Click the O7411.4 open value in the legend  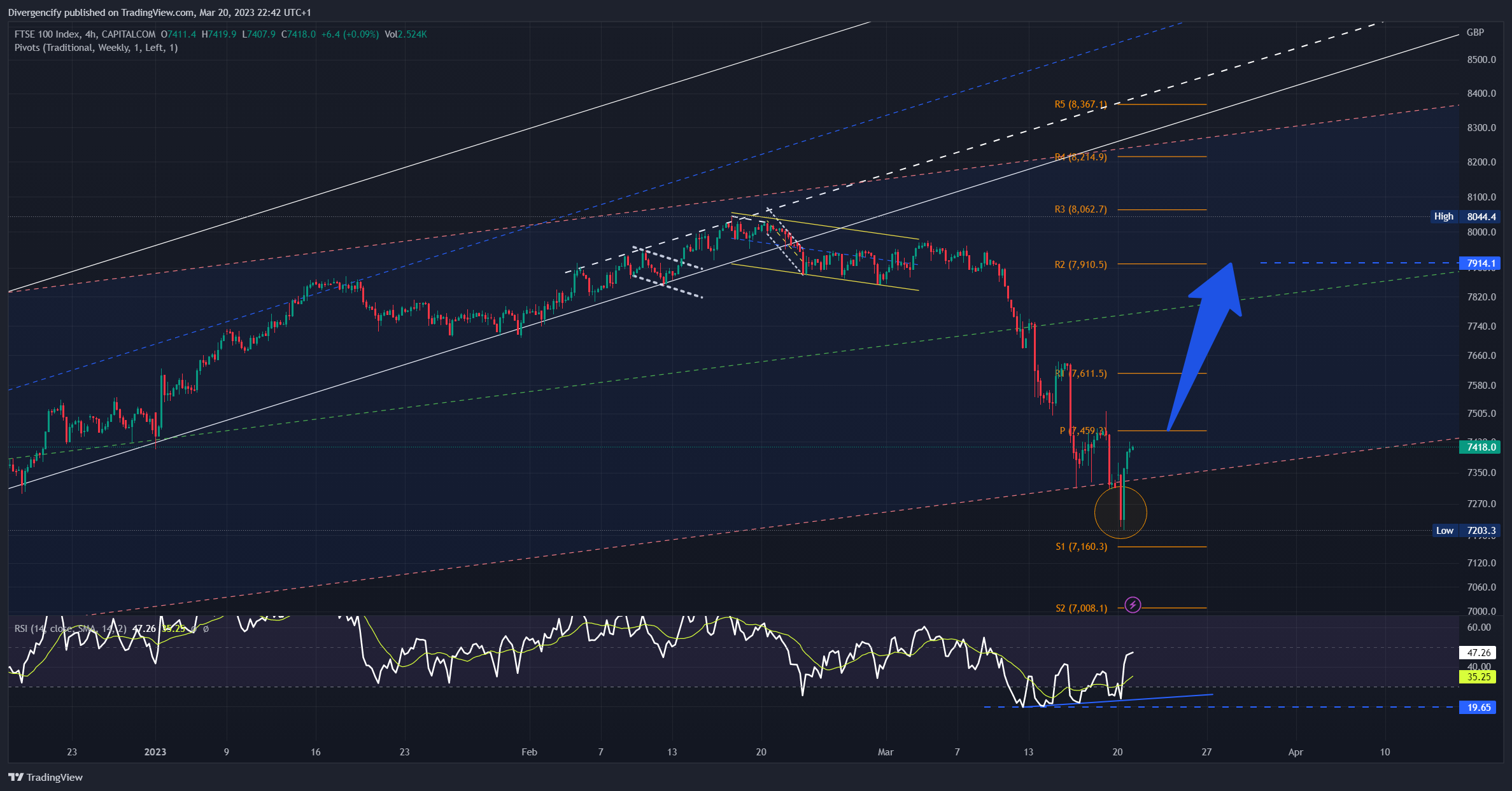pyautogui.click(x=178, y=34)
